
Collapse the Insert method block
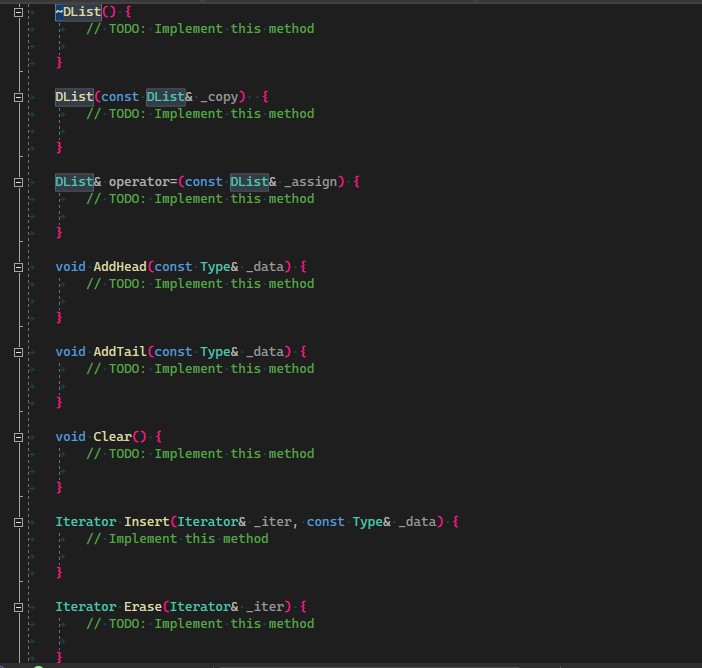[18, 522]
